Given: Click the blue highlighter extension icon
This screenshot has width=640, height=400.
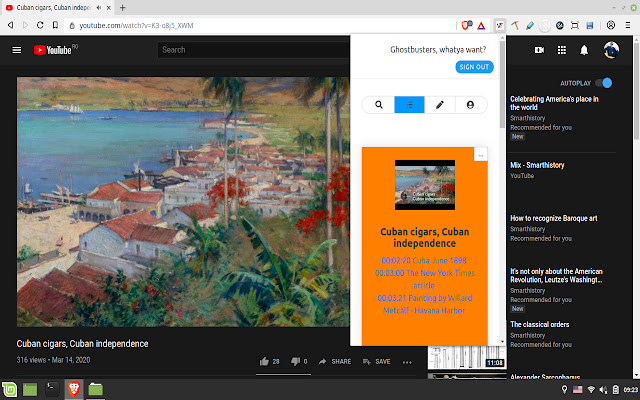Looking at the screenshot, I should coord(530,25).
